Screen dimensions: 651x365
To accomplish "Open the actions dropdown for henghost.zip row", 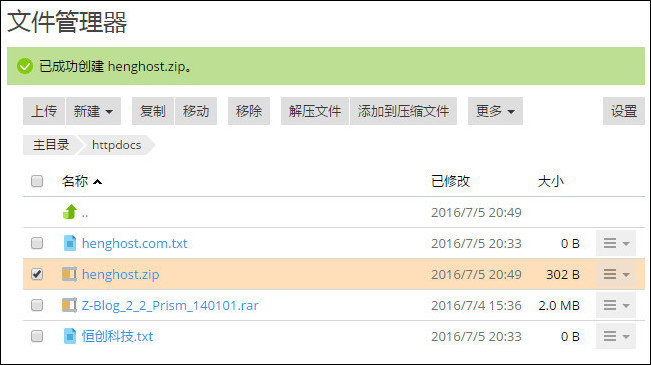I will pyautogui.click(x=616, y=274).
